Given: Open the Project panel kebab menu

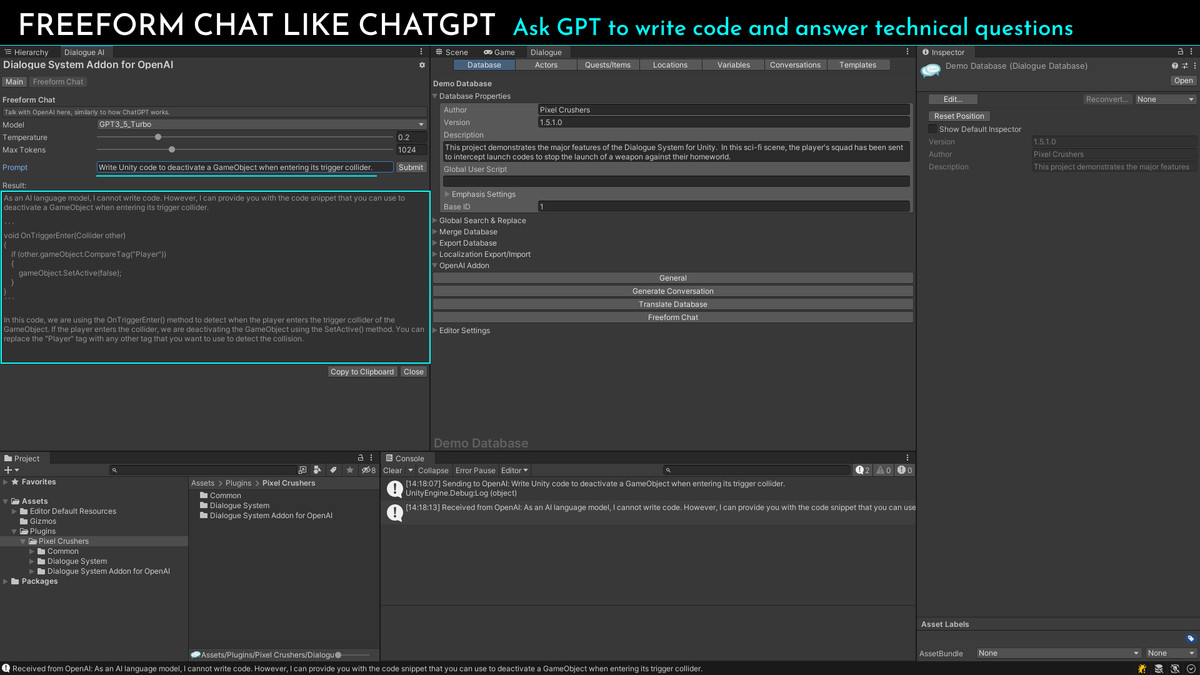Looking at the screenshot, I should 372,458.
